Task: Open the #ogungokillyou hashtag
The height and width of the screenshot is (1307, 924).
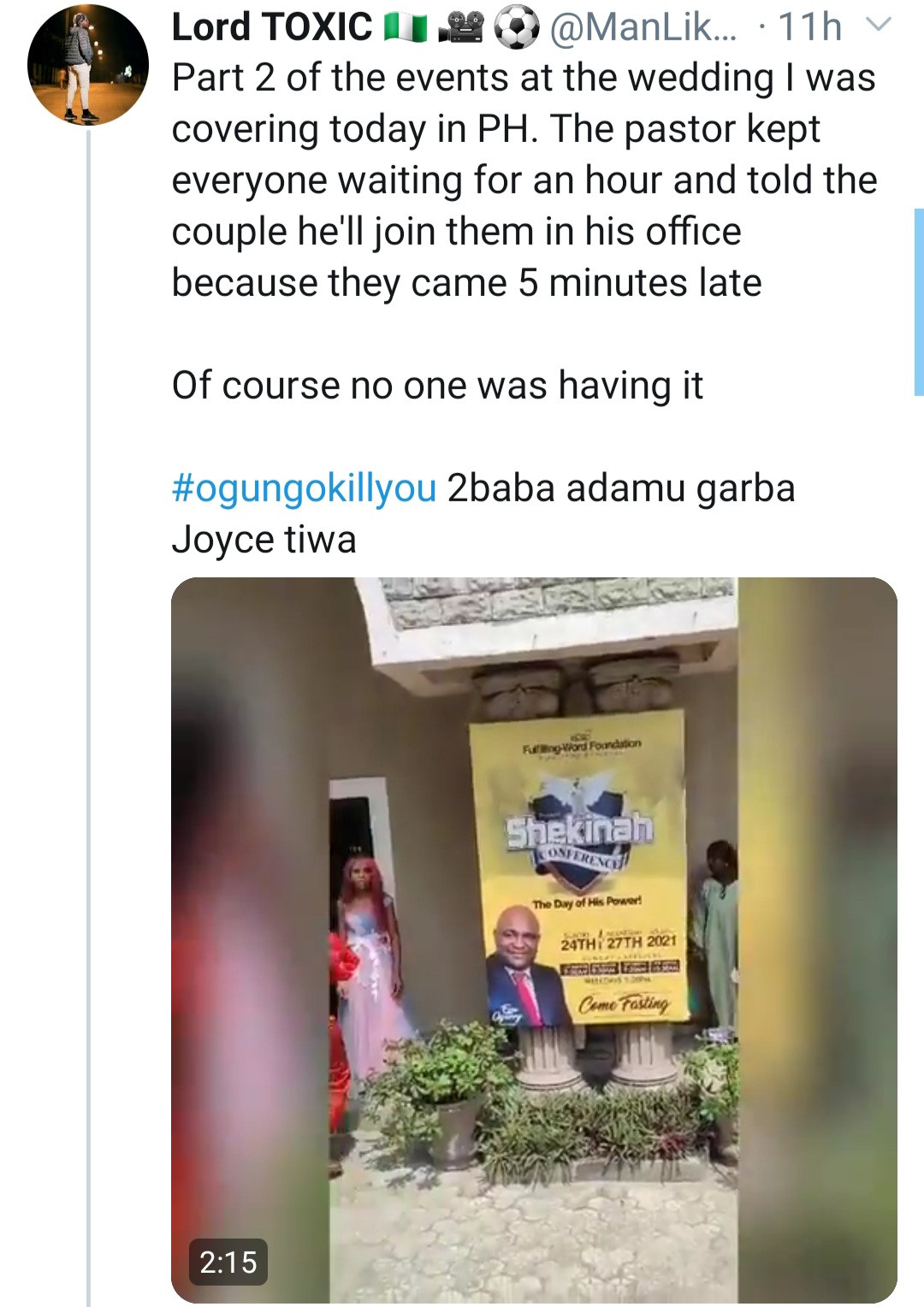Action: [x=304, y=488]
